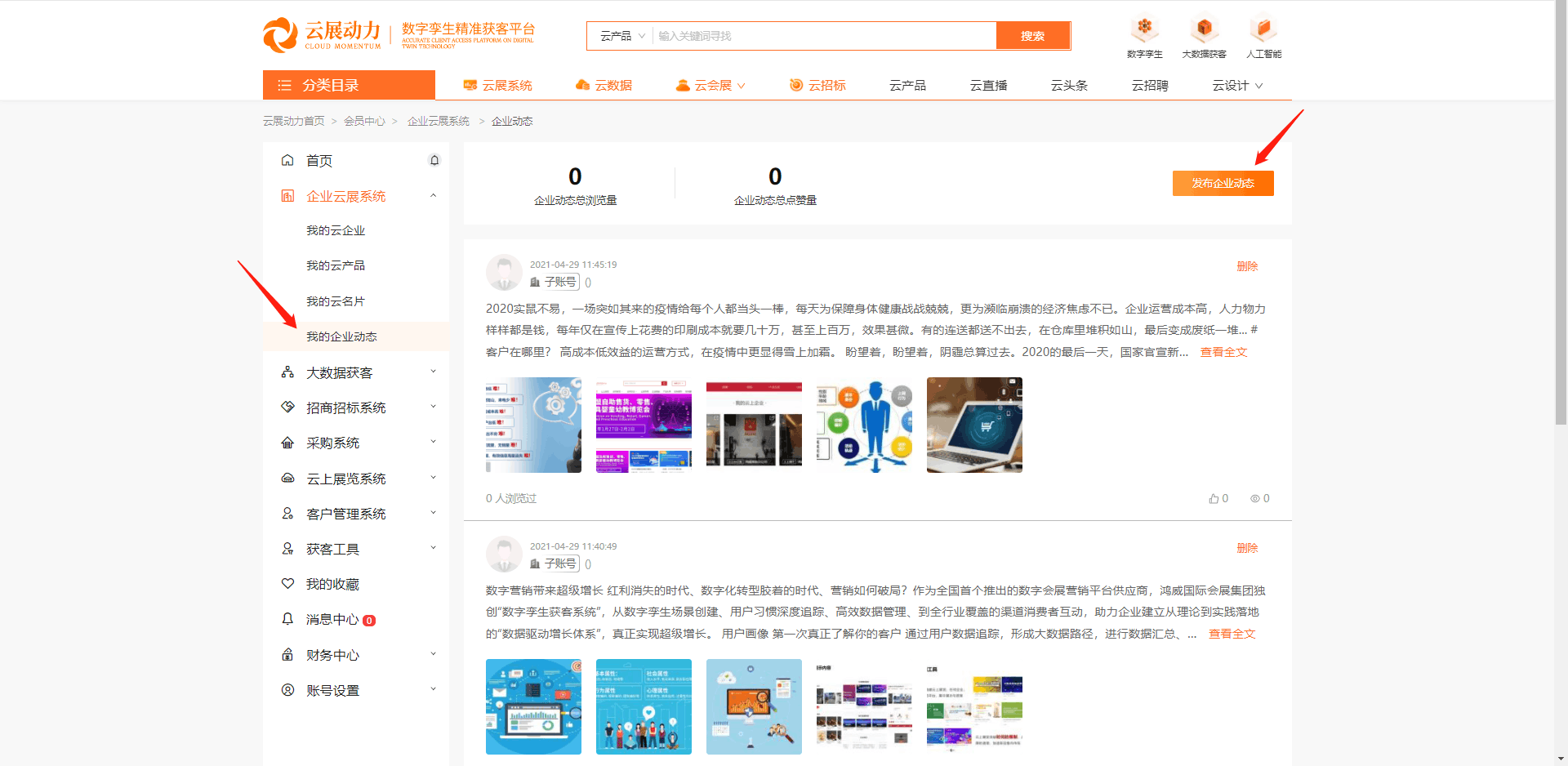Collapse the 企业云展系统 sidebar section
Image resolution: width=1568 pixels, height=766 pixels.
[x=433, y=195]
